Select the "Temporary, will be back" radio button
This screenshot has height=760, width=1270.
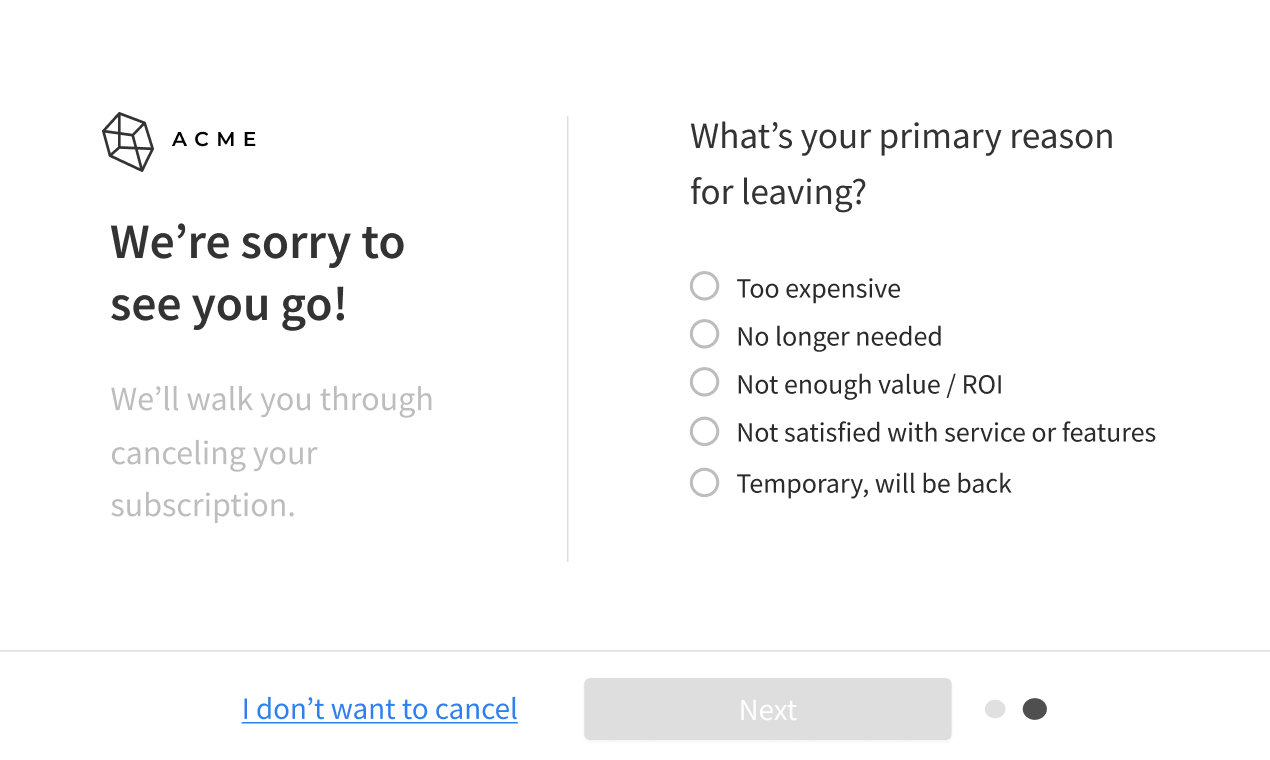tap(704, 483)
